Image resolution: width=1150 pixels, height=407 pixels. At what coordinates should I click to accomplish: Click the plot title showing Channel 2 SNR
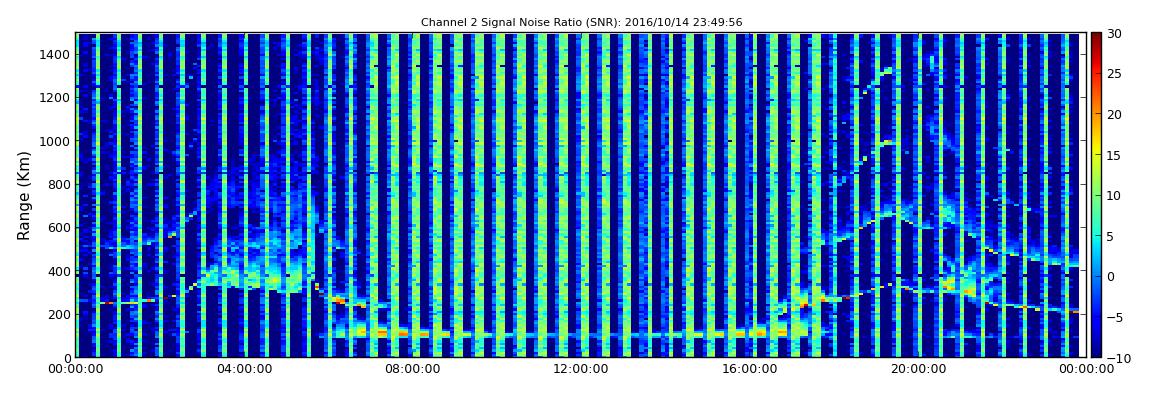click(582, 23)
